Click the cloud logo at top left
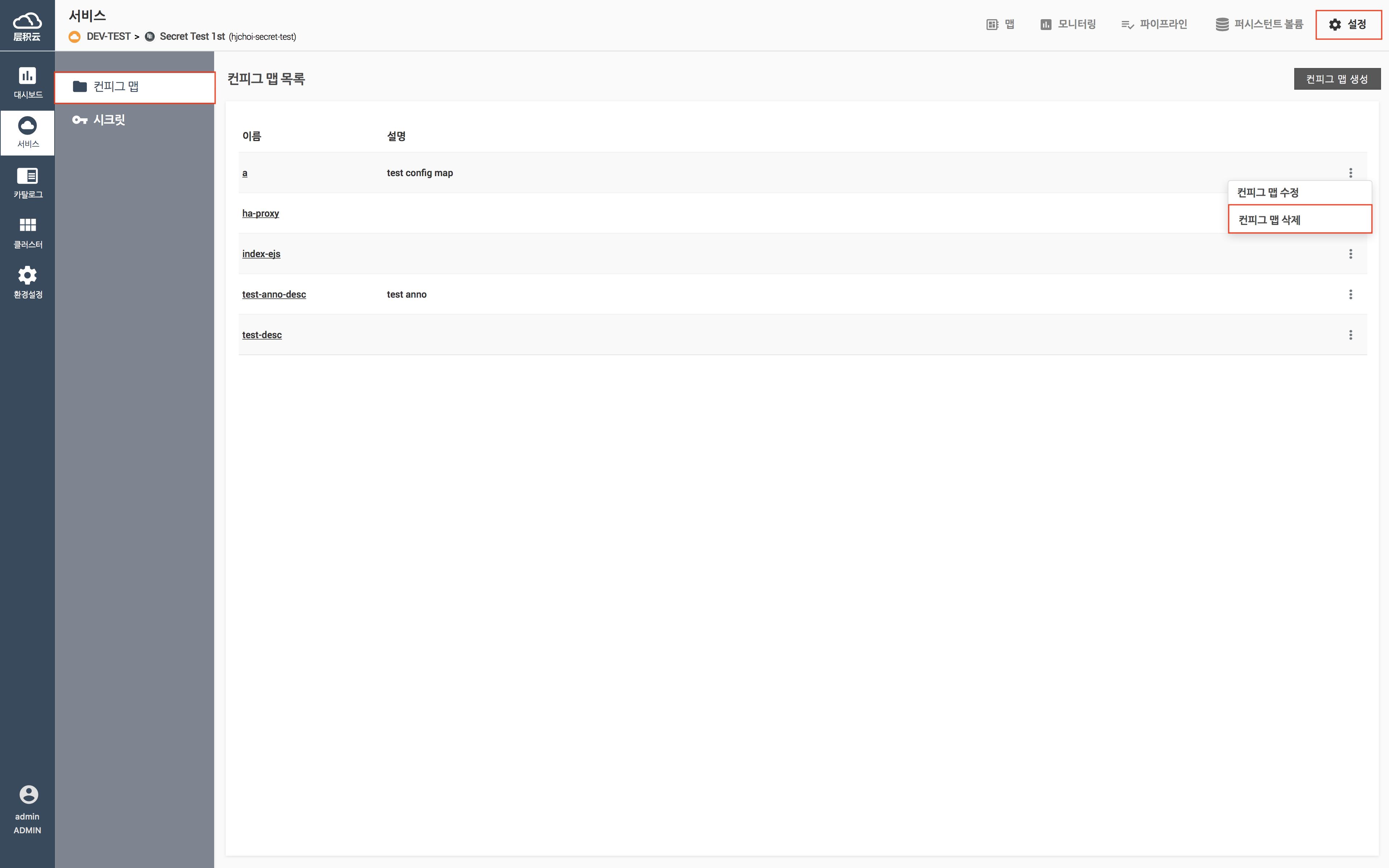The width and height of the screenshot is (1389, 868). (27, 26)
